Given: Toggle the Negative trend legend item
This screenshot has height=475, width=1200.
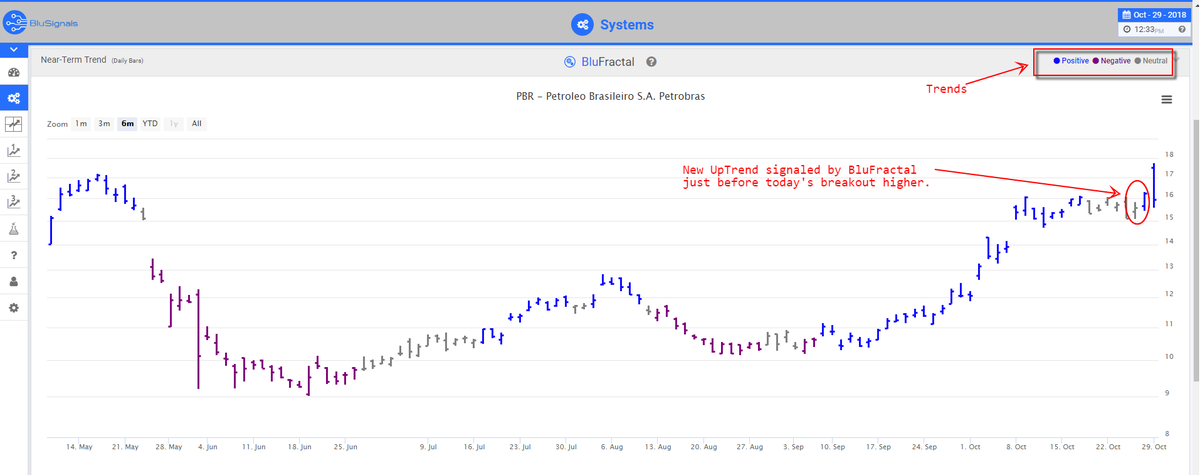Looking at the screenshot, I should (x=1112, y=61).
